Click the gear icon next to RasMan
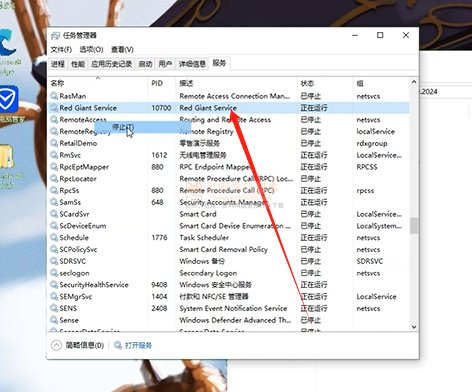Screen dimensions: 472x392 pyautogui.click(x=54, y=96)
